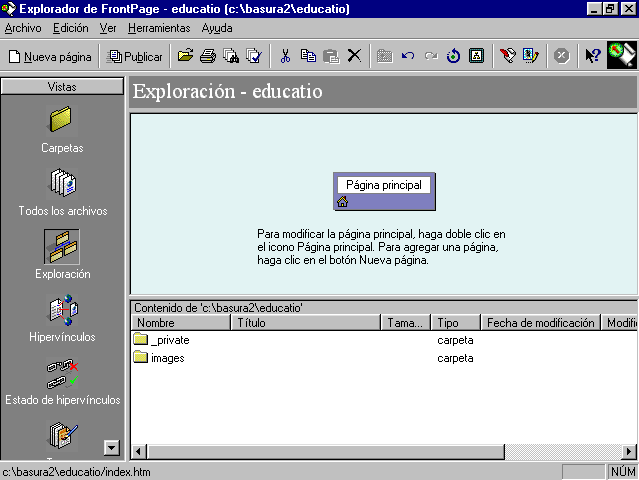This screenshot has height=480, width=639.
Task: Click the gray stop icon
Action: pyautogui.click(x=562, y=56)
